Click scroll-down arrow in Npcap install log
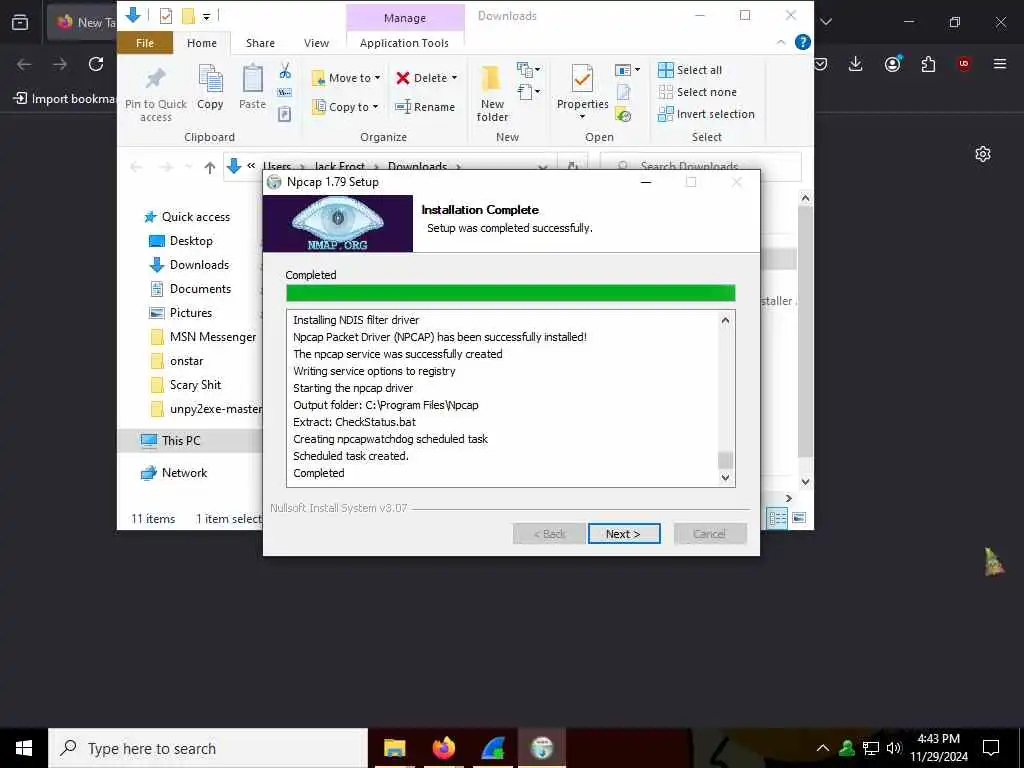 (725, 477)
